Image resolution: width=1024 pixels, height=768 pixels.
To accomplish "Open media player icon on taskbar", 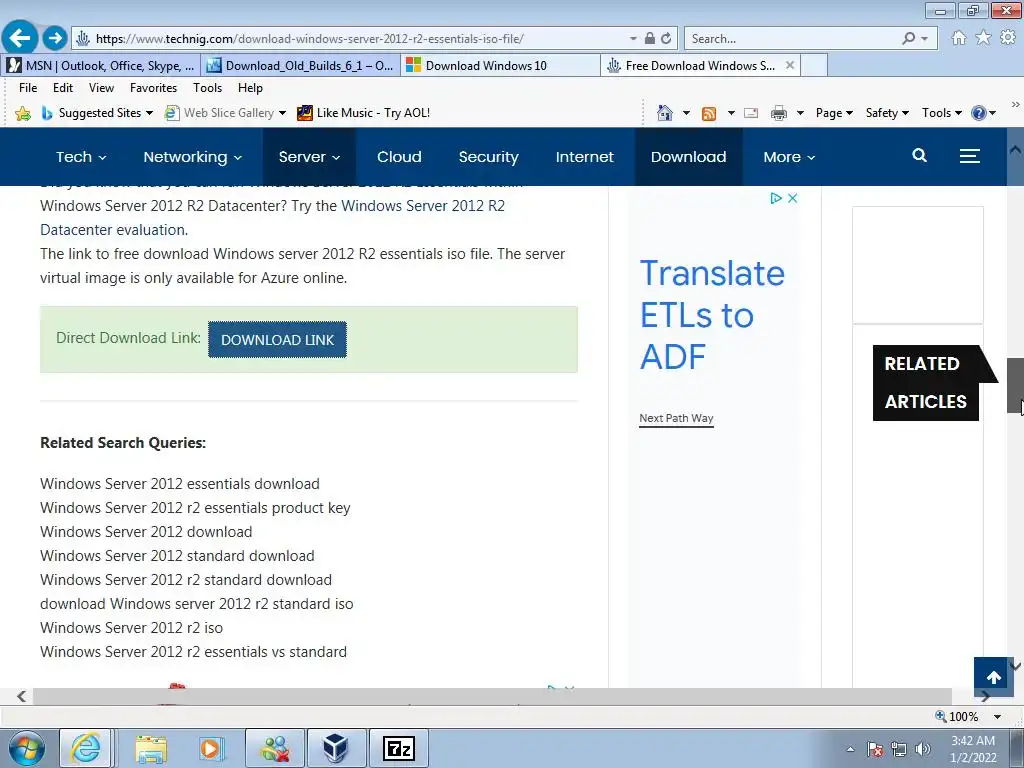I will click(x=212, y=748).
